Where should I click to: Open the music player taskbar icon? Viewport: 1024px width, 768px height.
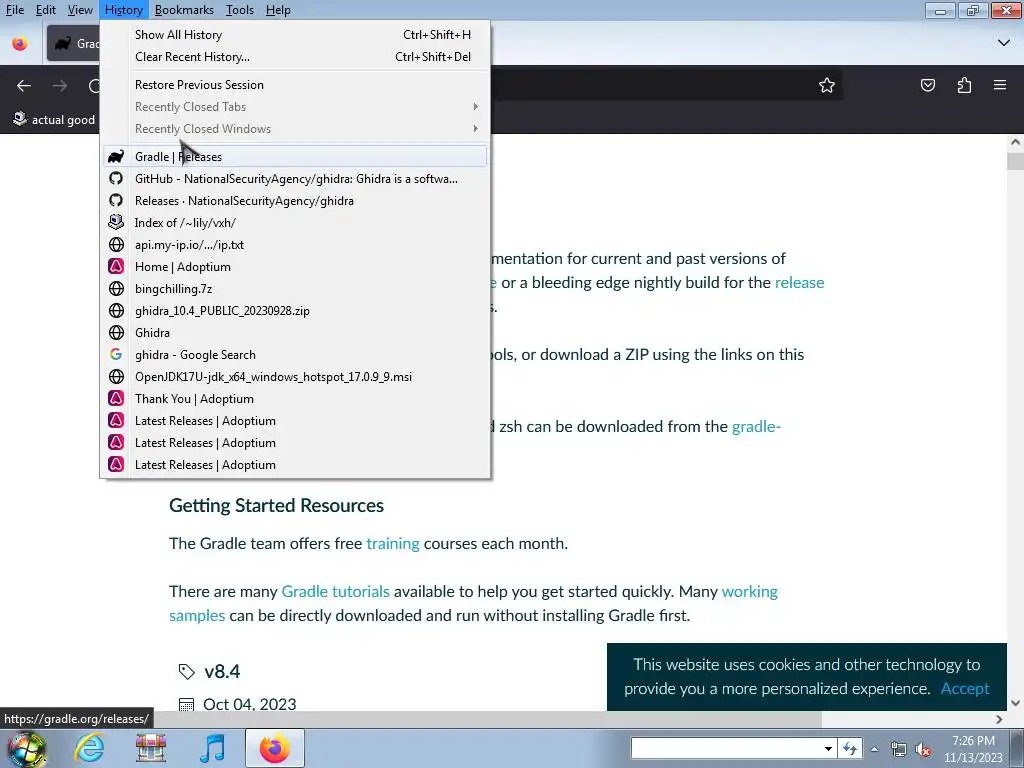212,748
